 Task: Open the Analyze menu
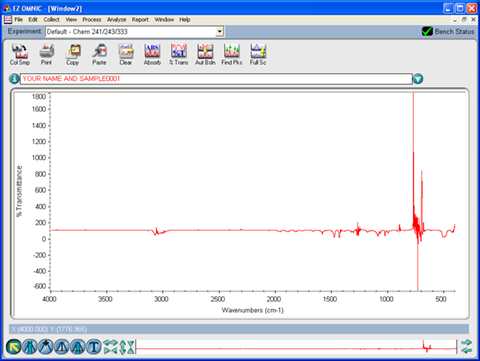(x=116, y=20)
